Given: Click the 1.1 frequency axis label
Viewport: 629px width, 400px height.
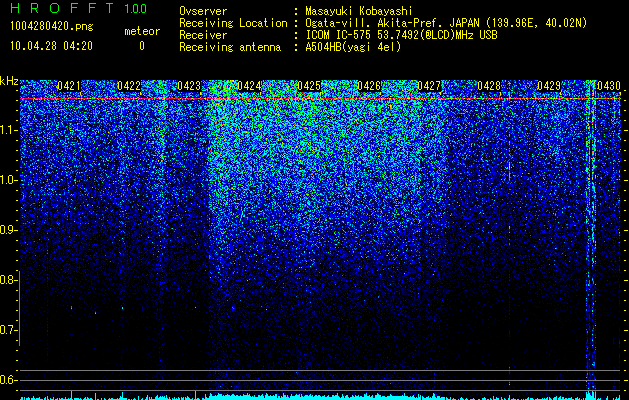Looking at the screenshot, I should [x=9, y=130].
